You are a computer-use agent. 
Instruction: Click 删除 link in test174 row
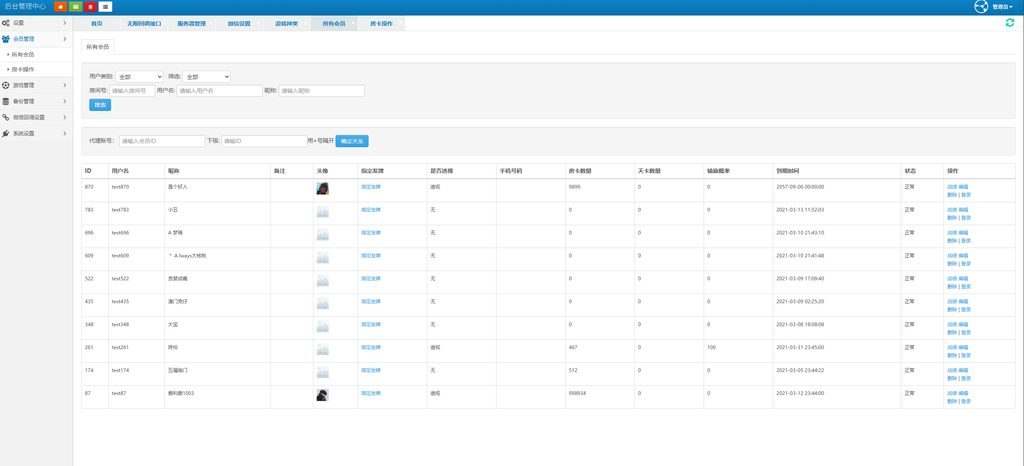click(x=952, y=379)
